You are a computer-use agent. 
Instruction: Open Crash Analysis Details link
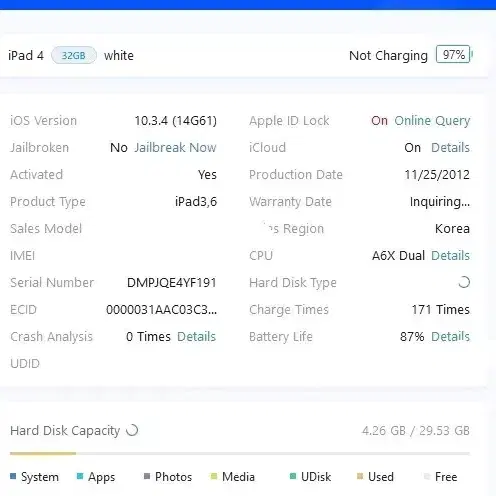[x=196, y=336]
